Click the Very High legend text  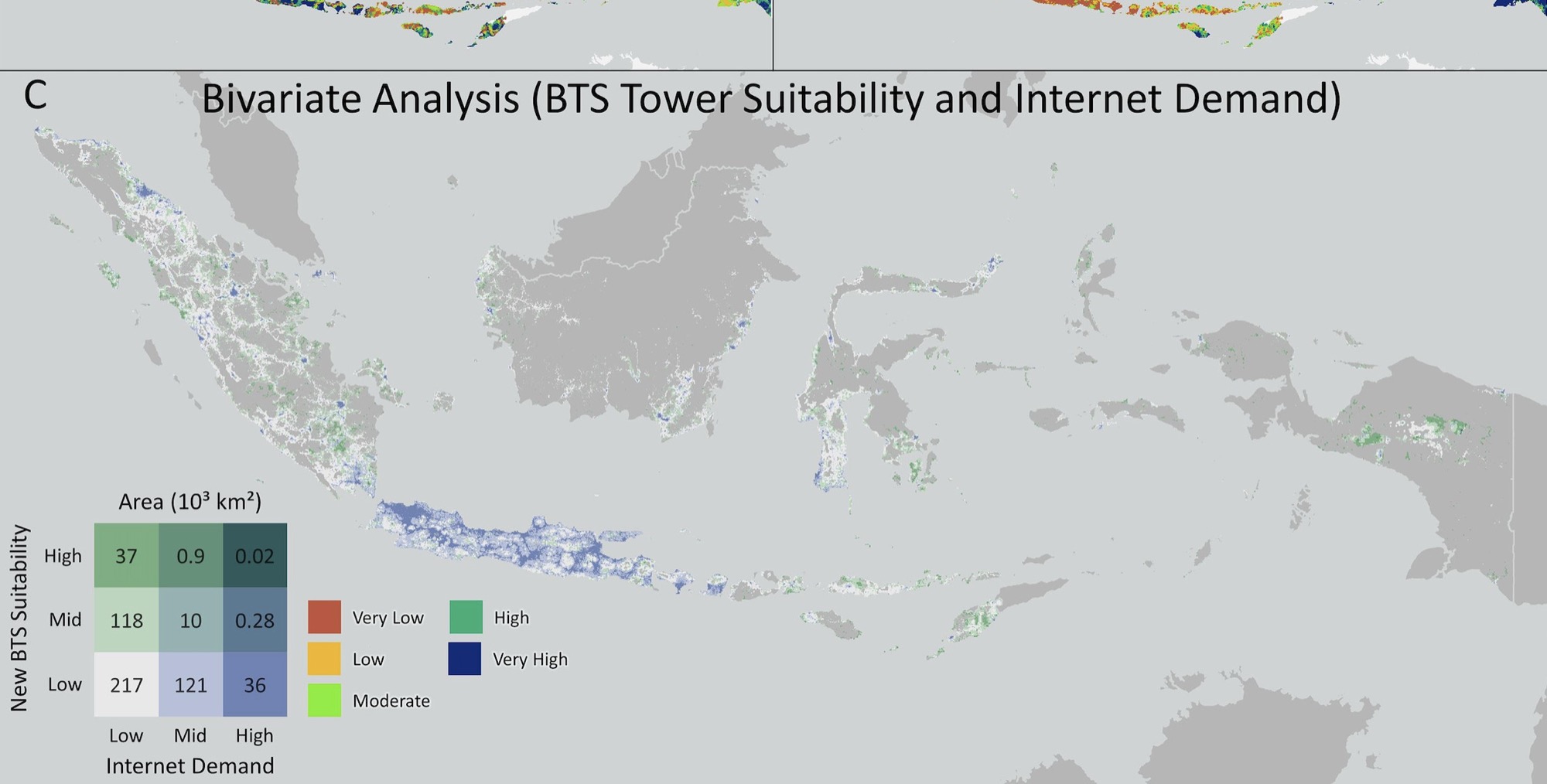tap(530, 660)
